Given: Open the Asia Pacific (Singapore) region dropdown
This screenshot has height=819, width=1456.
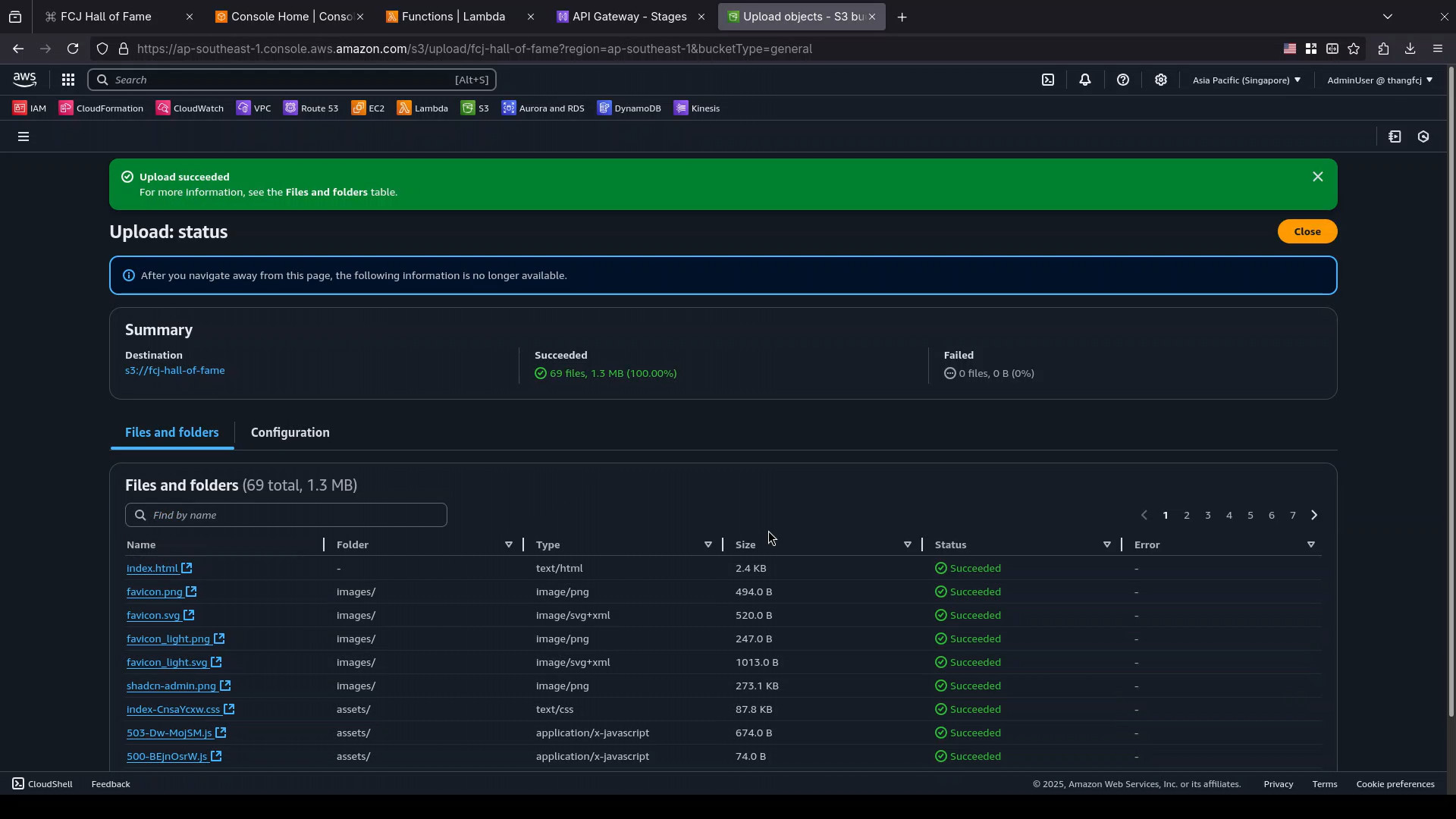Looking at the screenshot, I should click(x=1247, y=80).
